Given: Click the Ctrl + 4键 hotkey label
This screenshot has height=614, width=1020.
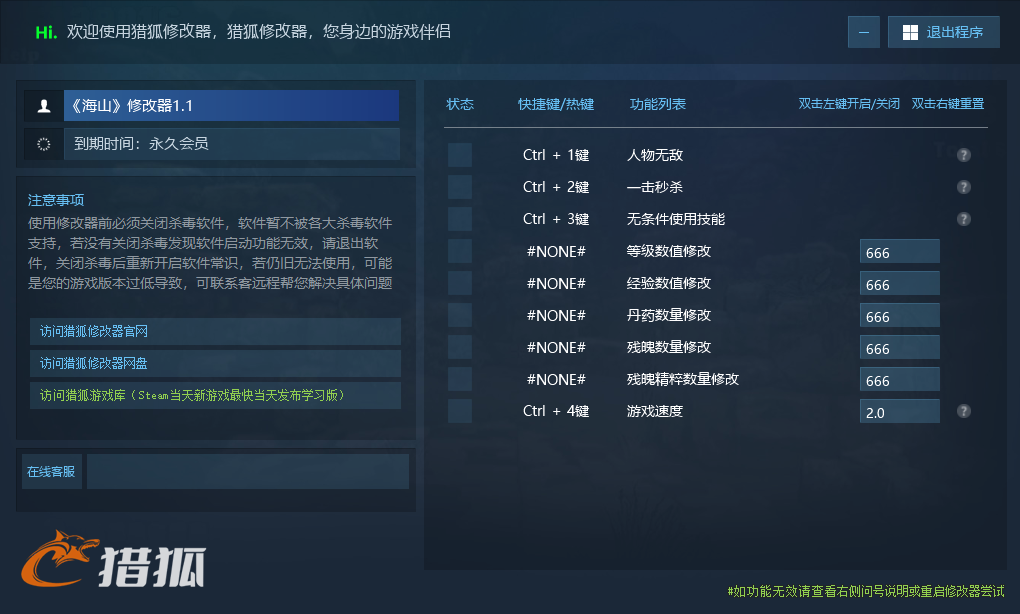Looking at the screenshot, I should (x=556, y=410).
